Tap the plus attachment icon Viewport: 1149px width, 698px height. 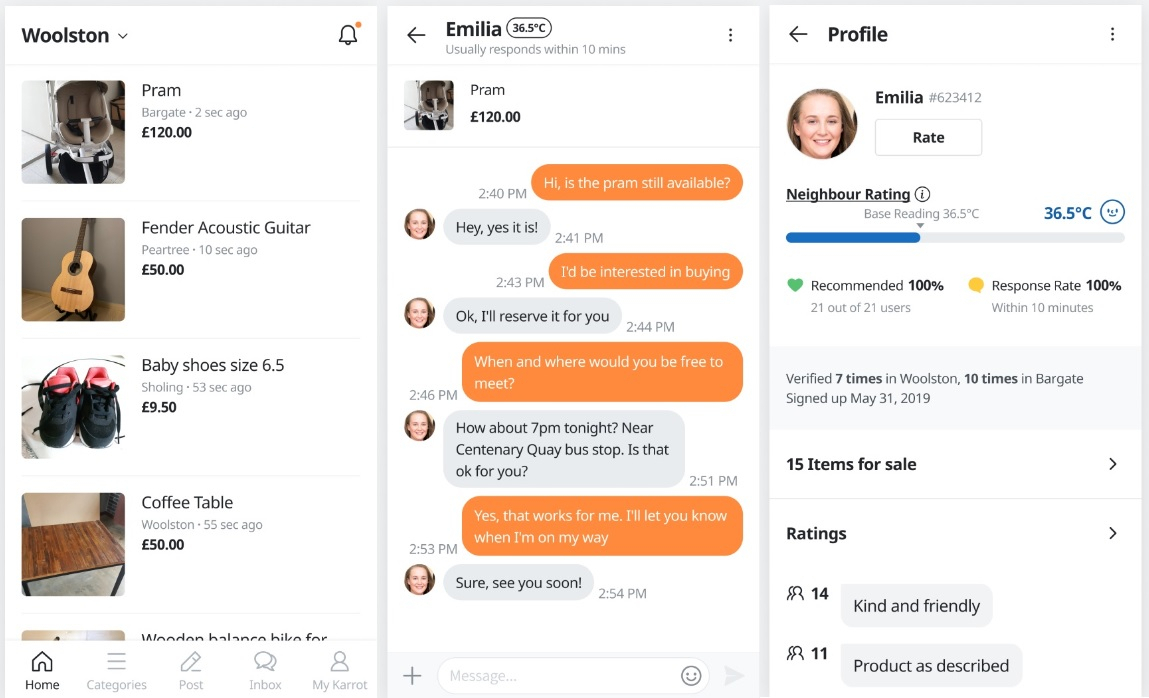click(413, 675)
